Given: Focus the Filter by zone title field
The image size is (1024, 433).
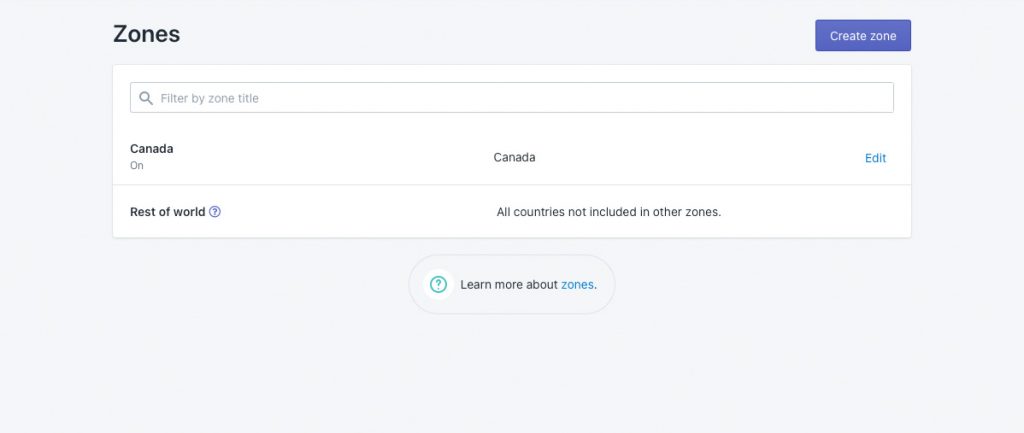Looking at the screenshot, I should click(x=511, y=97).
